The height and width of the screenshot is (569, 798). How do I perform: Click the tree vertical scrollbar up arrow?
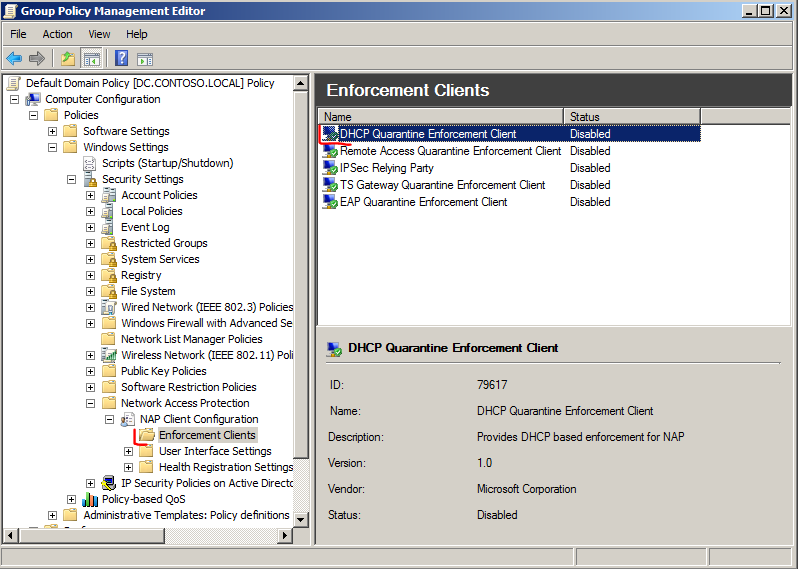point(301,83)
